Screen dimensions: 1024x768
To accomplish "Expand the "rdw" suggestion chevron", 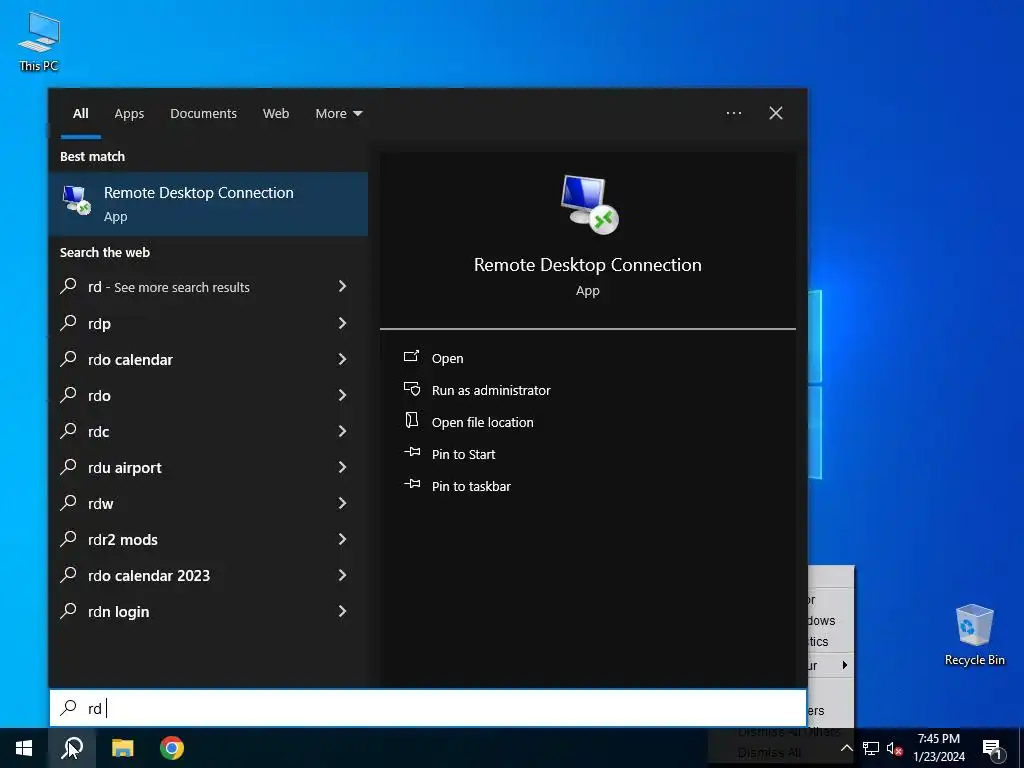I will pyautogui.click(x=342, y=502).
